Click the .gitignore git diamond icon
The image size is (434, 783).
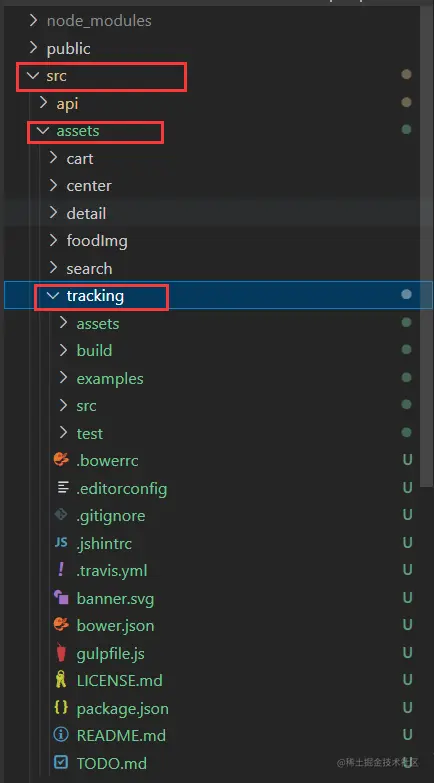tap(61, 514)
